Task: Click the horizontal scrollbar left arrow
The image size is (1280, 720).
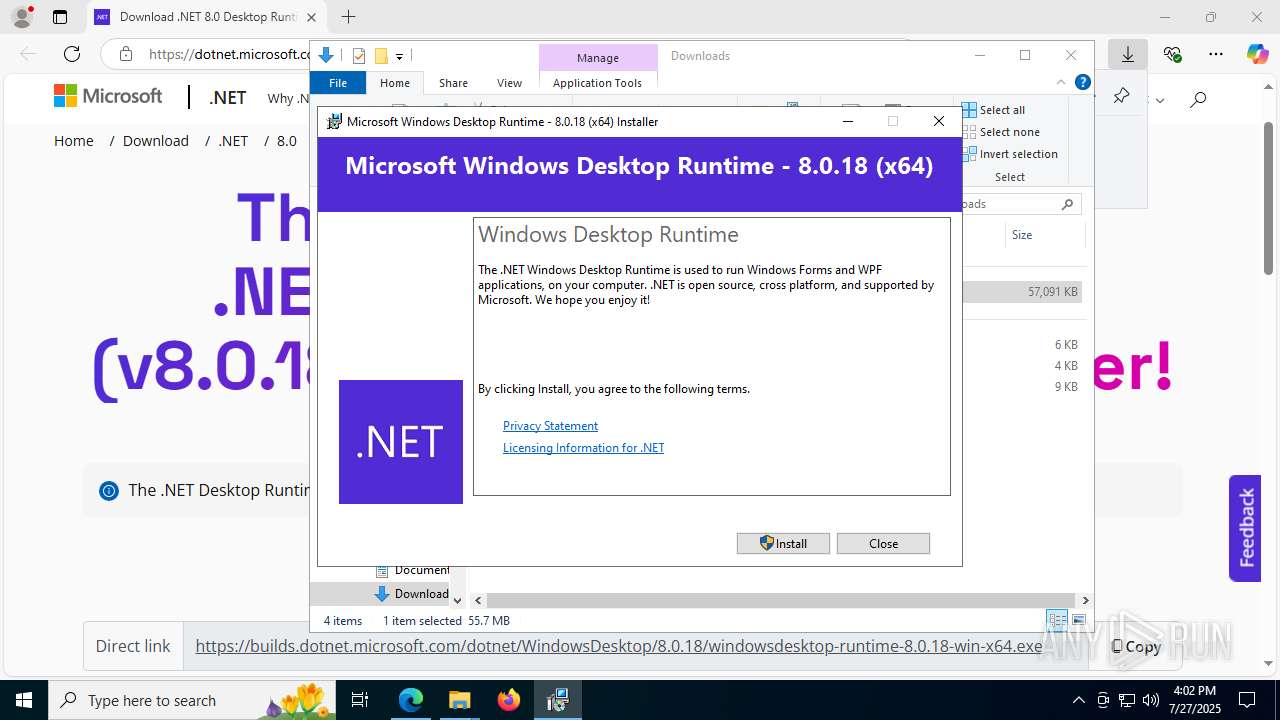Action: tap(479, 600)
